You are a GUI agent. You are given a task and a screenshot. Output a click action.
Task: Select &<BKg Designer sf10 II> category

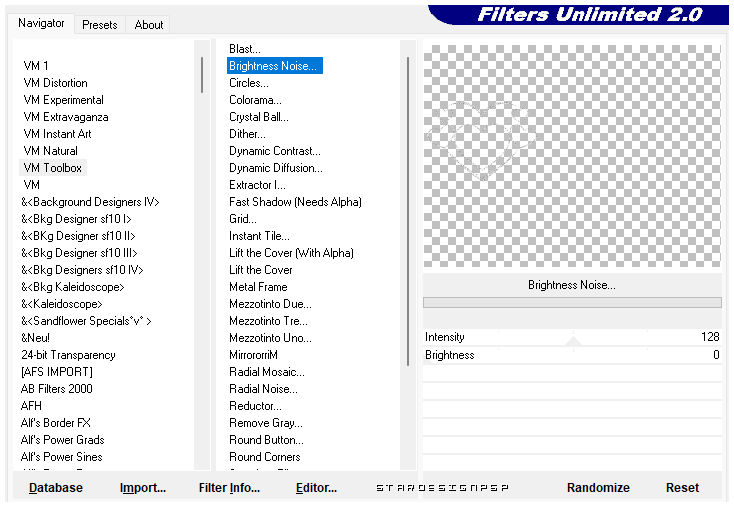point(78,235)
